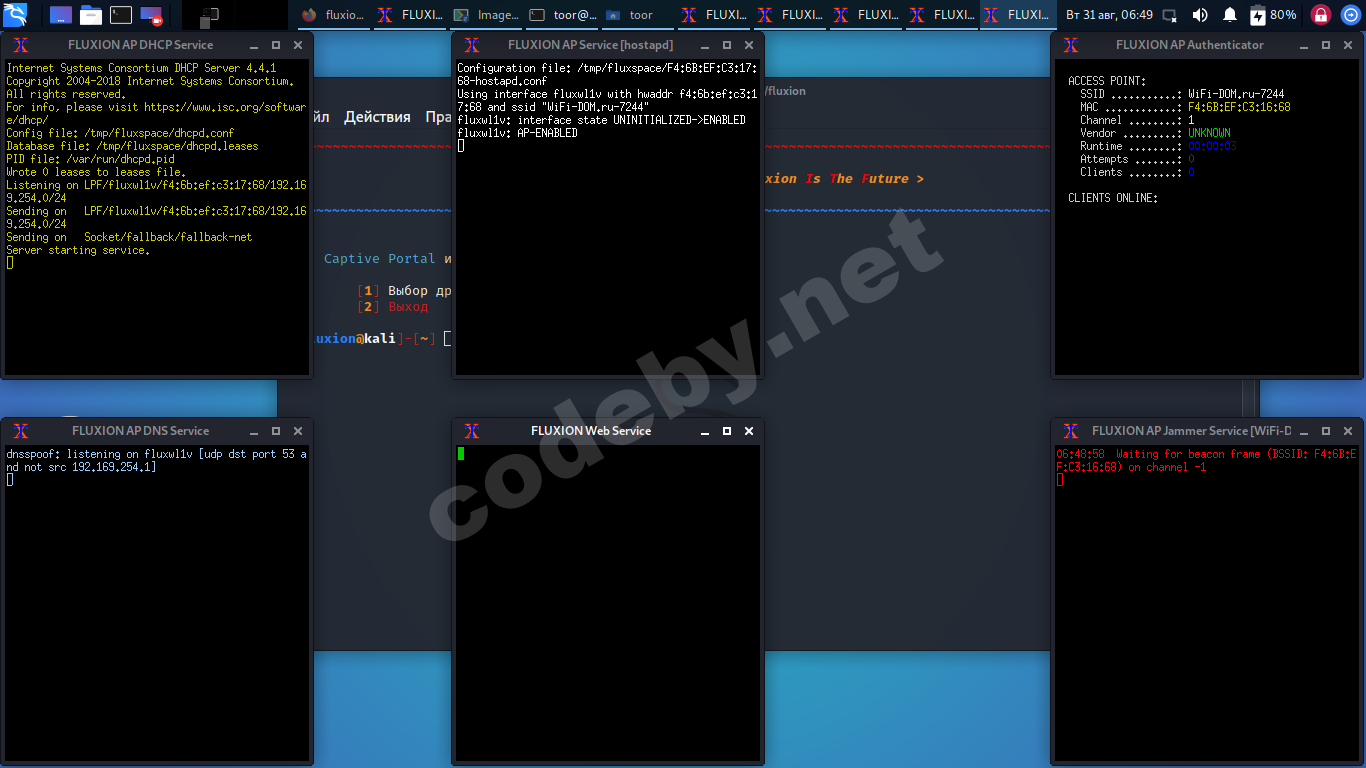Click the blue show-desktop panel launcher
Viewport: 1366px width, 768px height.
coord(60,15)
